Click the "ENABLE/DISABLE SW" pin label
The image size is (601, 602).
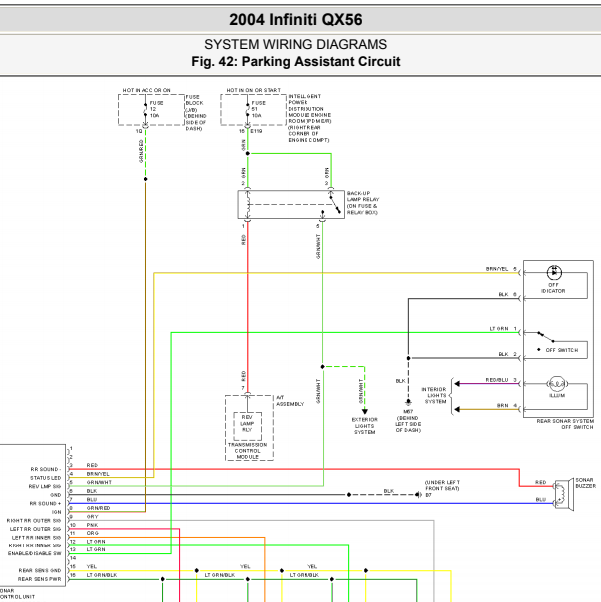click(35, 553)
